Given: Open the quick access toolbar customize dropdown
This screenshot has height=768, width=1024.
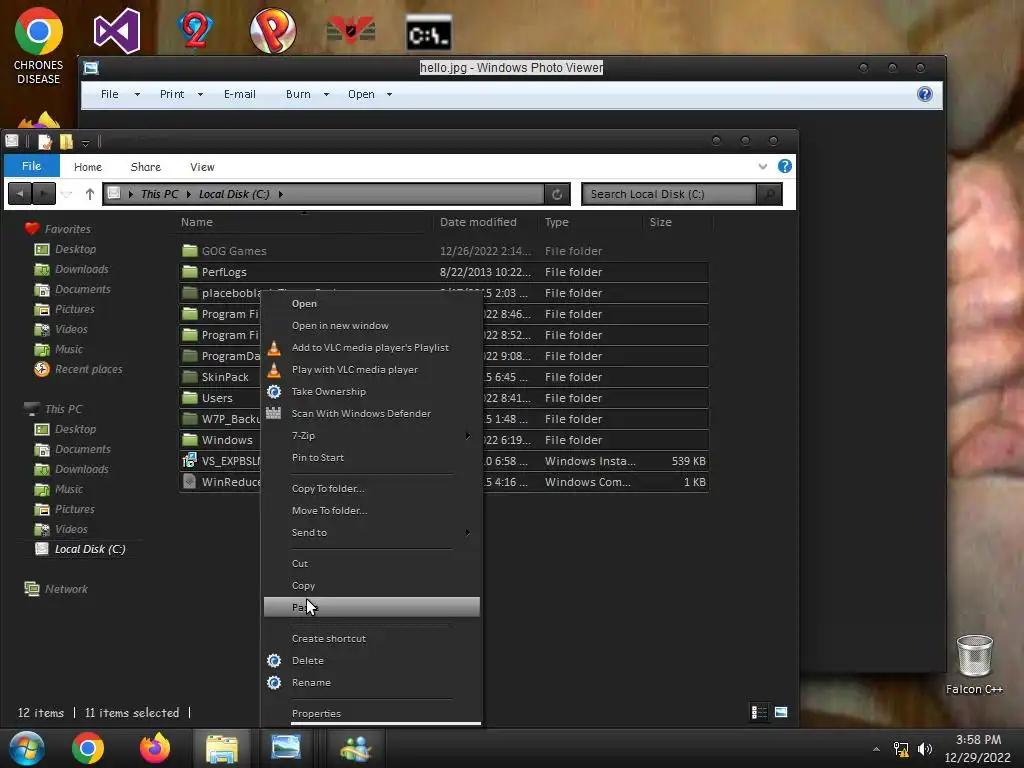Looking at the screenshot, I should [85, 142].
